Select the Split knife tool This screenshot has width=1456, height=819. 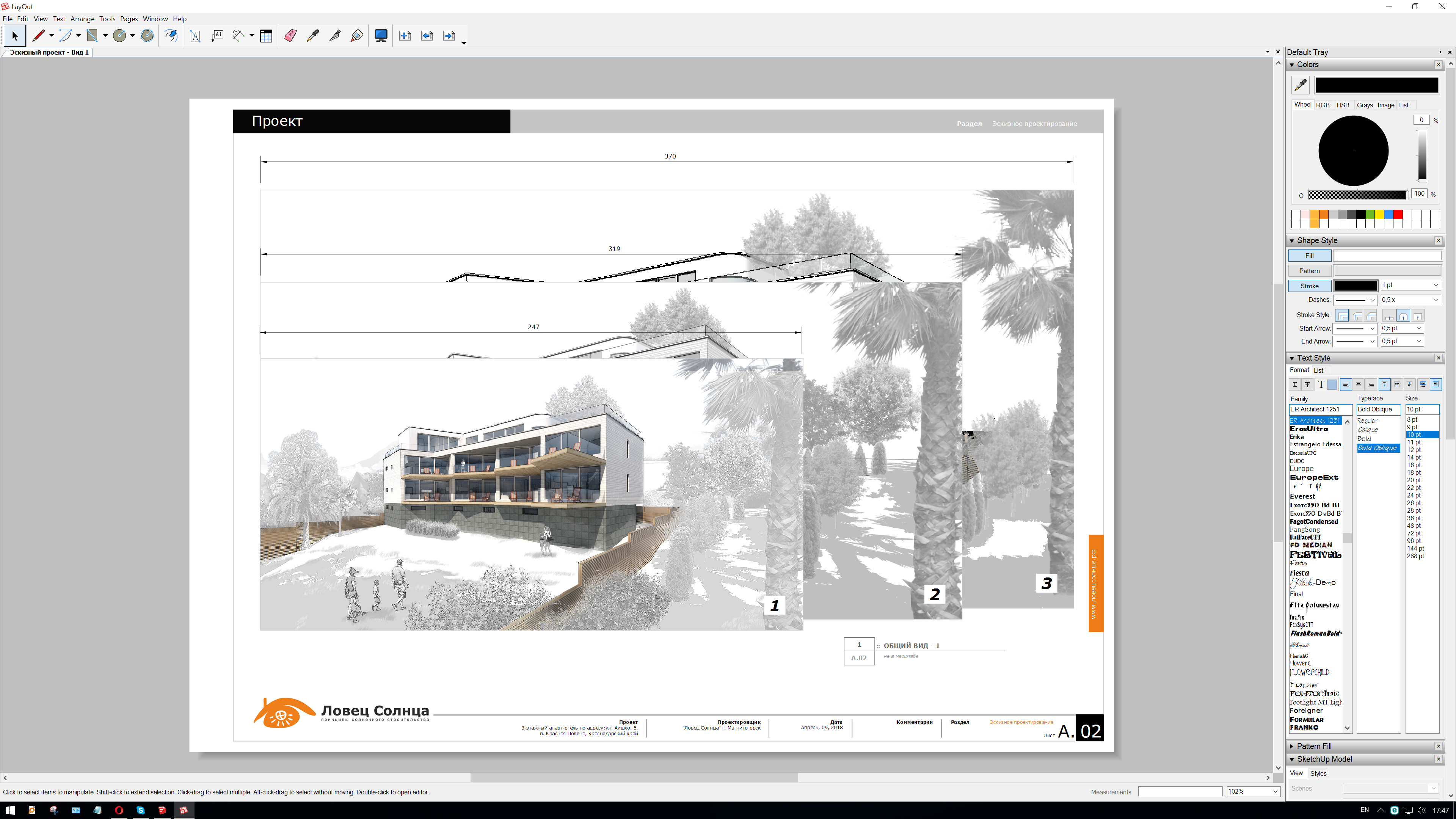click(334, 36)
